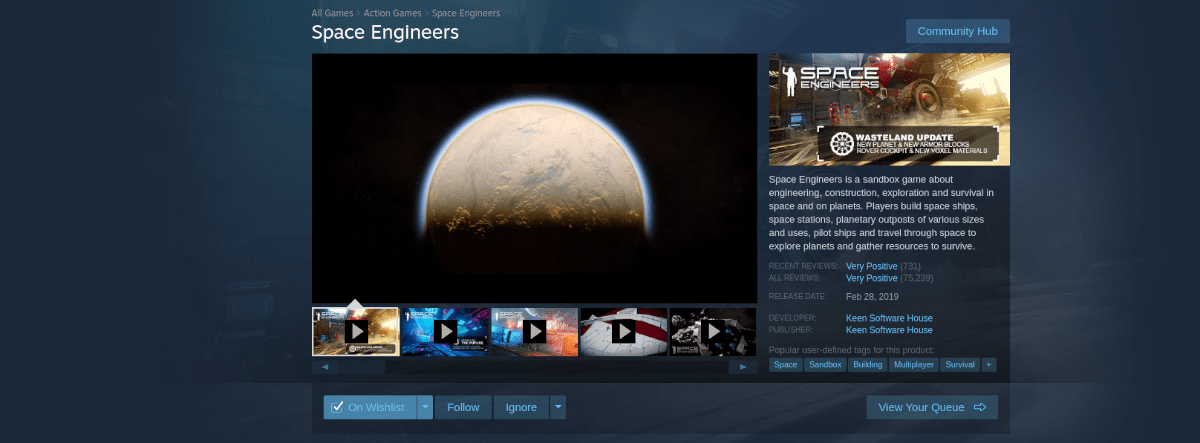Click the release date Feb 28, 2019
1200x443 pixels.
[x=874, y=296]
